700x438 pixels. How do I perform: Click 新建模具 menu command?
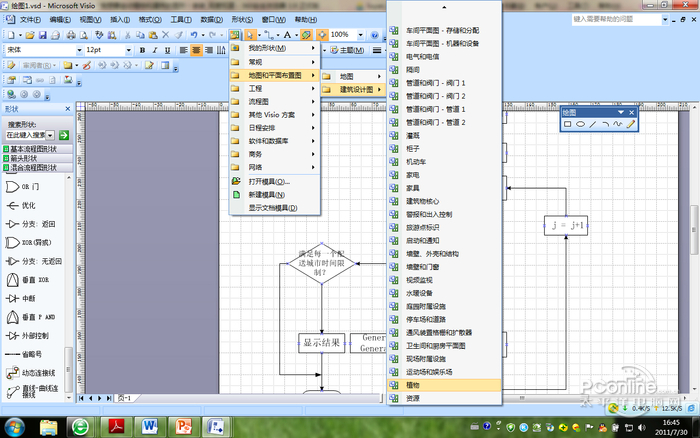(274, 195)
